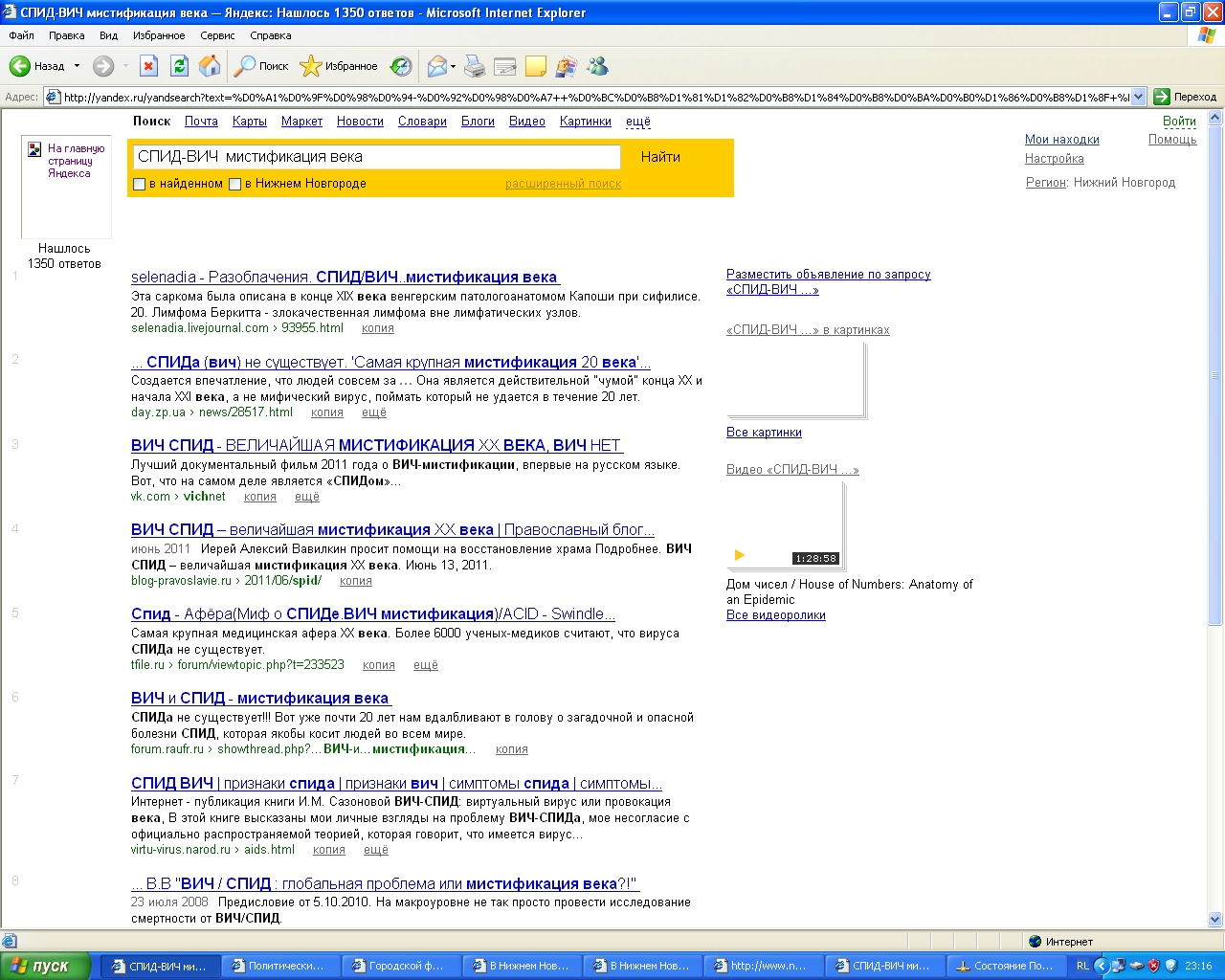The height and width of the screenshot is (980, 1225).
Task: Switch to the Блоги service tab
Action: click(478, 122)
